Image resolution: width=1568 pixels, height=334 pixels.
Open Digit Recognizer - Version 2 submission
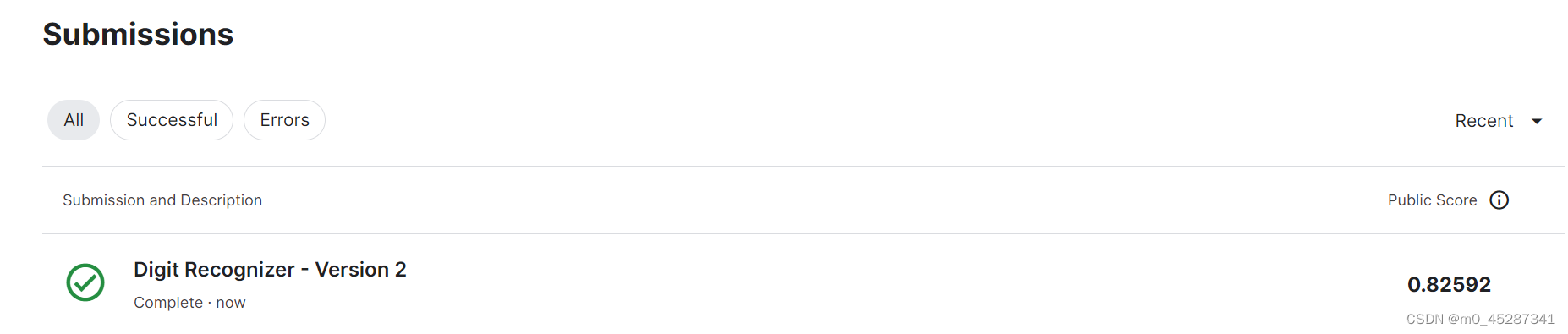[270, 270]
